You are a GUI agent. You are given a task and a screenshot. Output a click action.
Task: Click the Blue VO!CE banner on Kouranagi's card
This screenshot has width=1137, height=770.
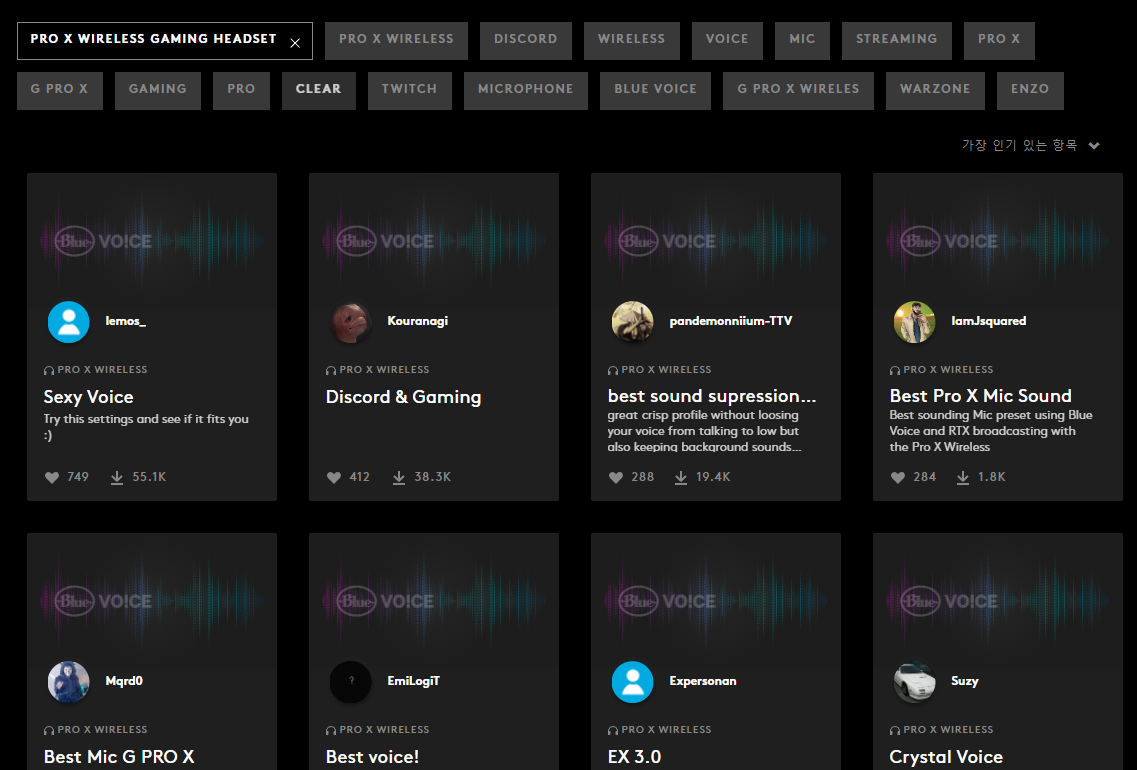coord(434,240)
